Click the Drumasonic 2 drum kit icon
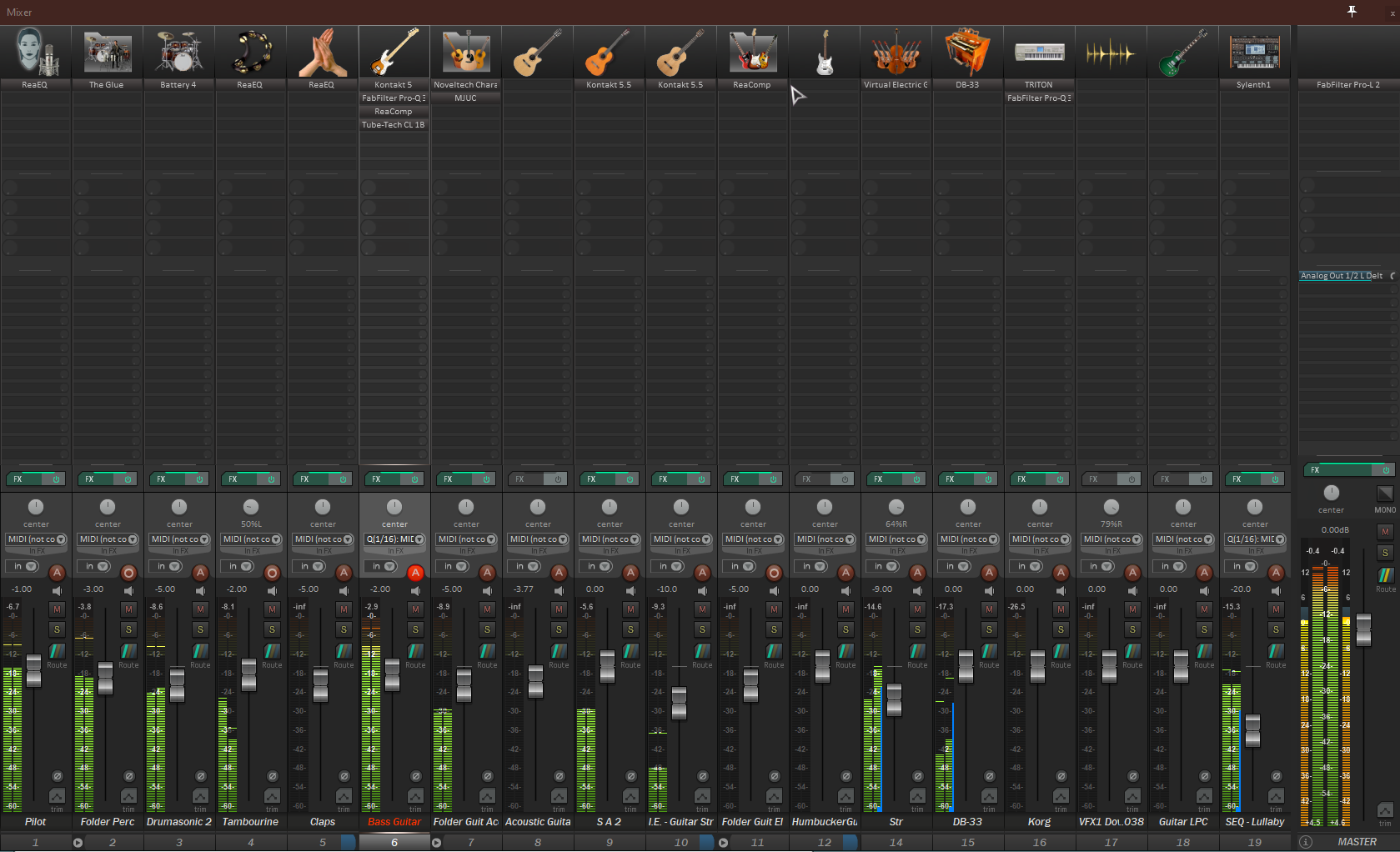Screen dimensions: 1400x852 [x=179, y=53]
